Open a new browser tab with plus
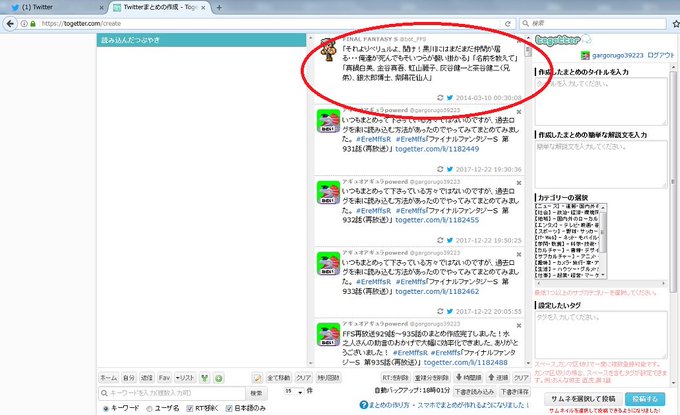 point(219,7)
